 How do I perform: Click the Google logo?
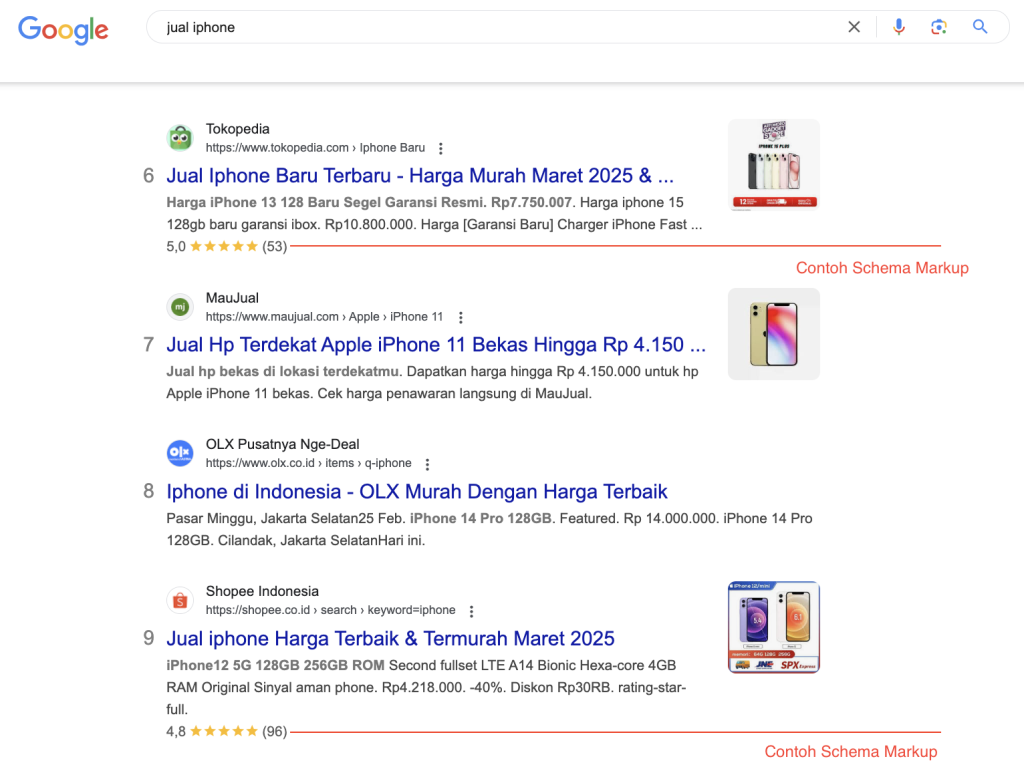[63, 29]
